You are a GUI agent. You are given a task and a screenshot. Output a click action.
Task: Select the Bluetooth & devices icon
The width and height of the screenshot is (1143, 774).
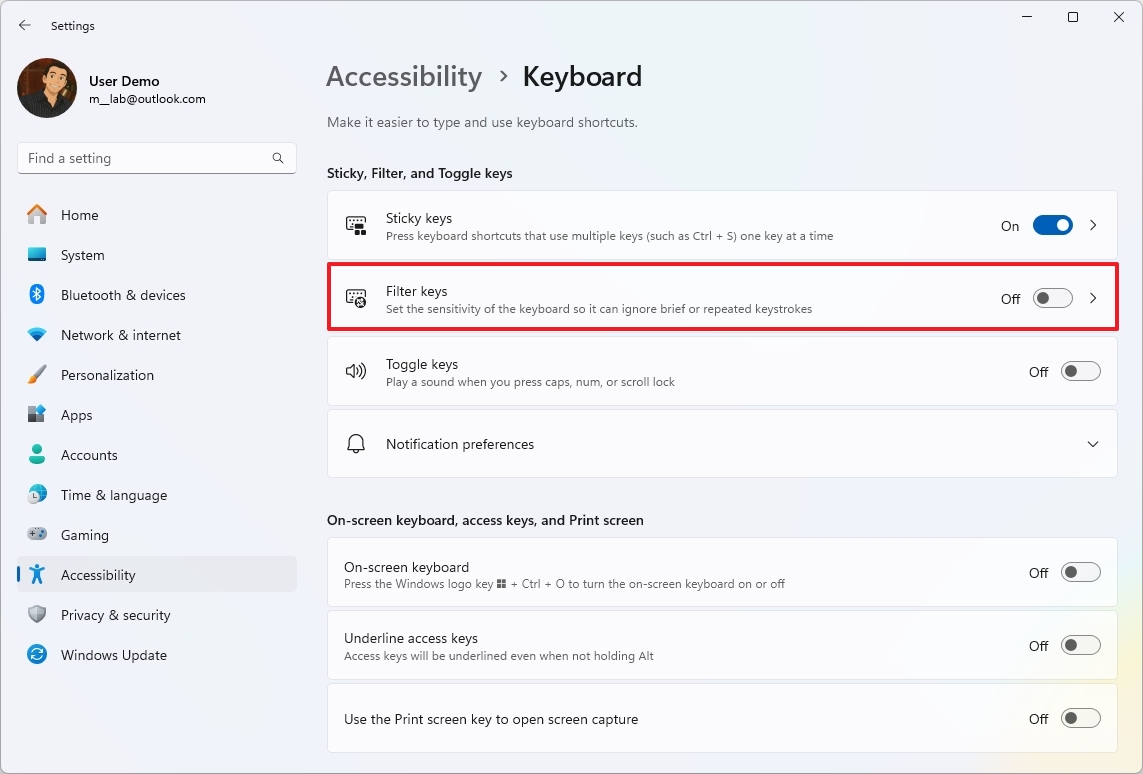tap(37, 295)
